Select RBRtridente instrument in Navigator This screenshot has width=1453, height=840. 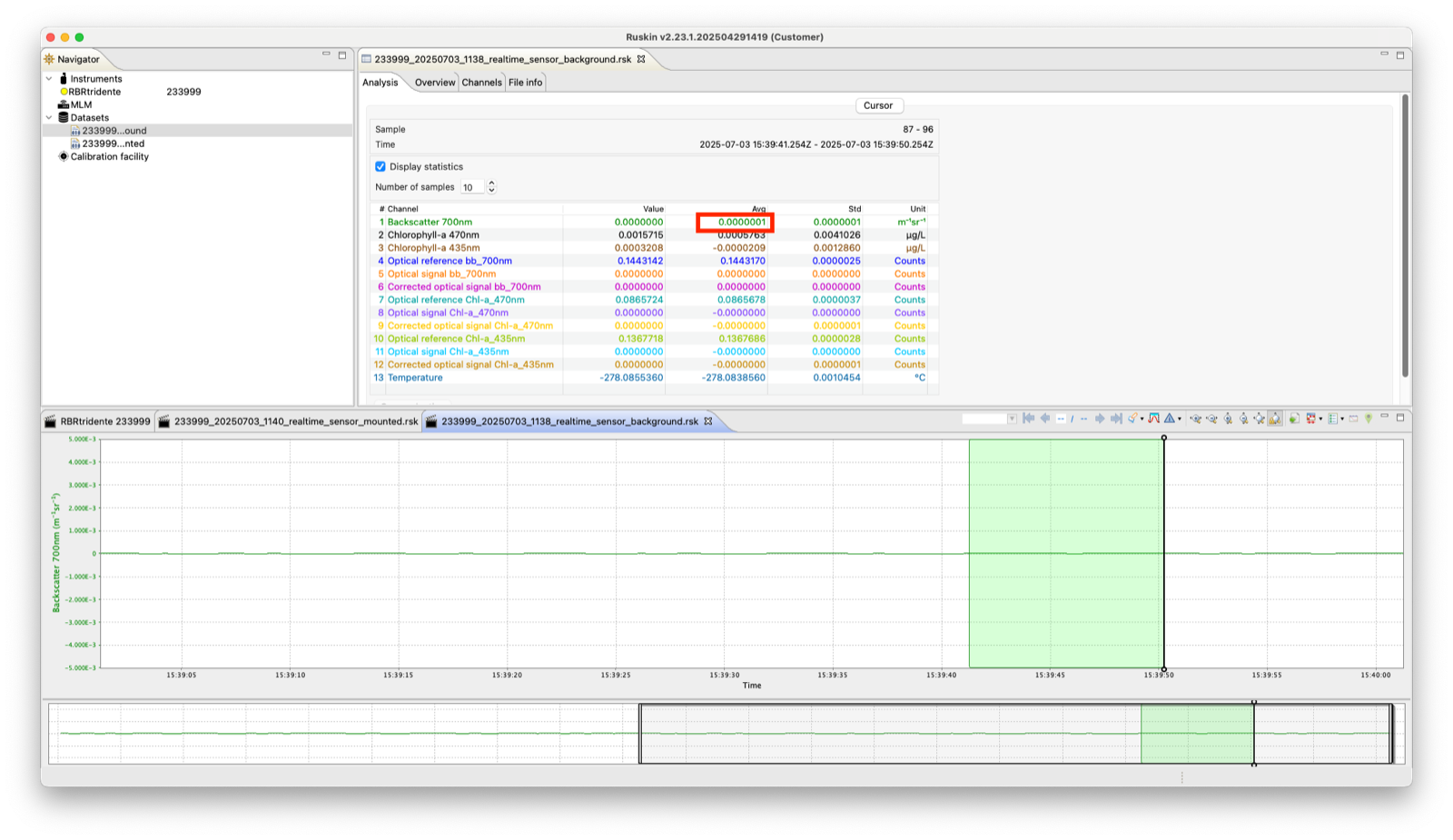[x=94, y=92]
